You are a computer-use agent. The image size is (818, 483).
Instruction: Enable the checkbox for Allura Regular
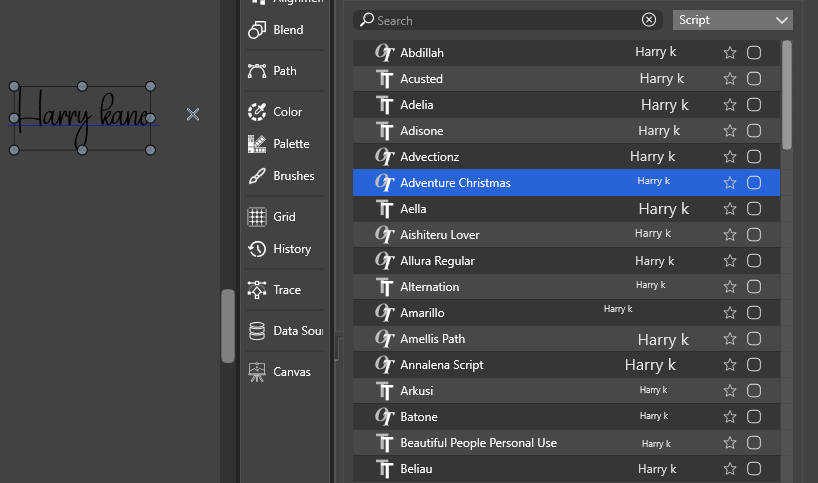[x=754, y=260]
